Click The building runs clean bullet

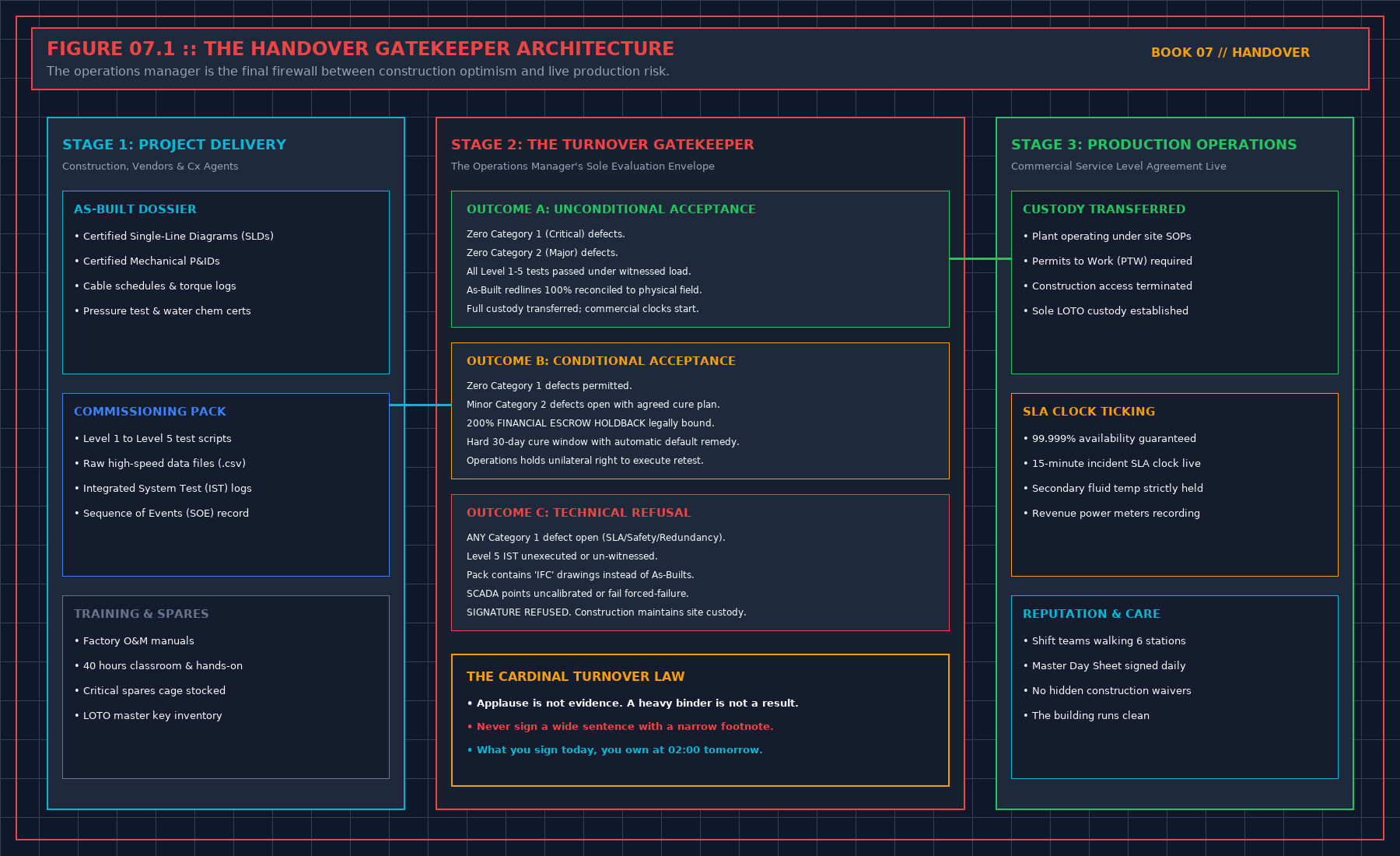(1087, 716)
